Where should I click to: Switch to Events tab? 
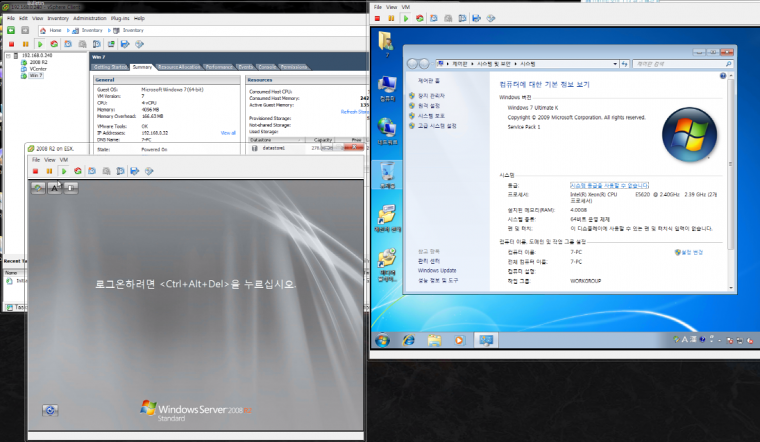pyautogui.click(x=246, y=67)
